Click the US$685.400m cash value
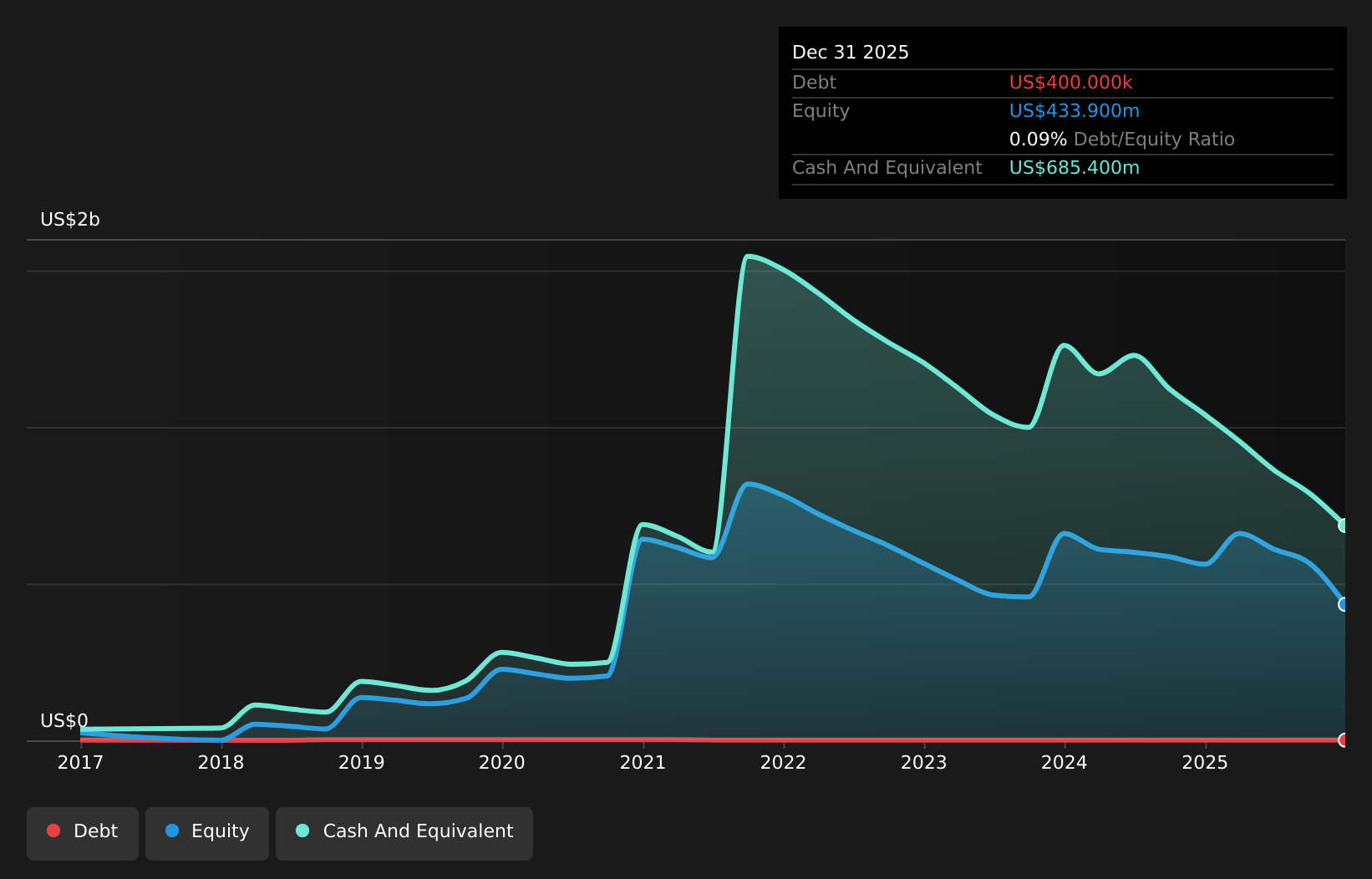Screen dimensions: 1372x879 (1075, 168)
